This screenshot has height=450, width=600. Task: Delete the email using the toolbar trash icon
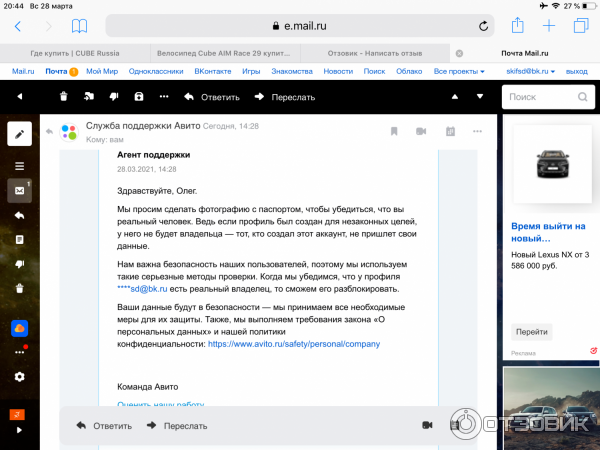pyautogui.click(x=63, y=97)
